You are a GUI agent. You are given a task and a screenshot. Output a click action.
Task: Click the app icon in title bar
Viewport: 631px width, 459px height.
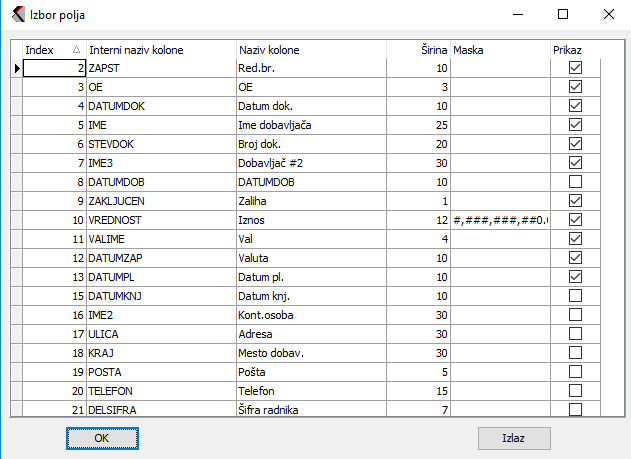click(x=17, y=15)
